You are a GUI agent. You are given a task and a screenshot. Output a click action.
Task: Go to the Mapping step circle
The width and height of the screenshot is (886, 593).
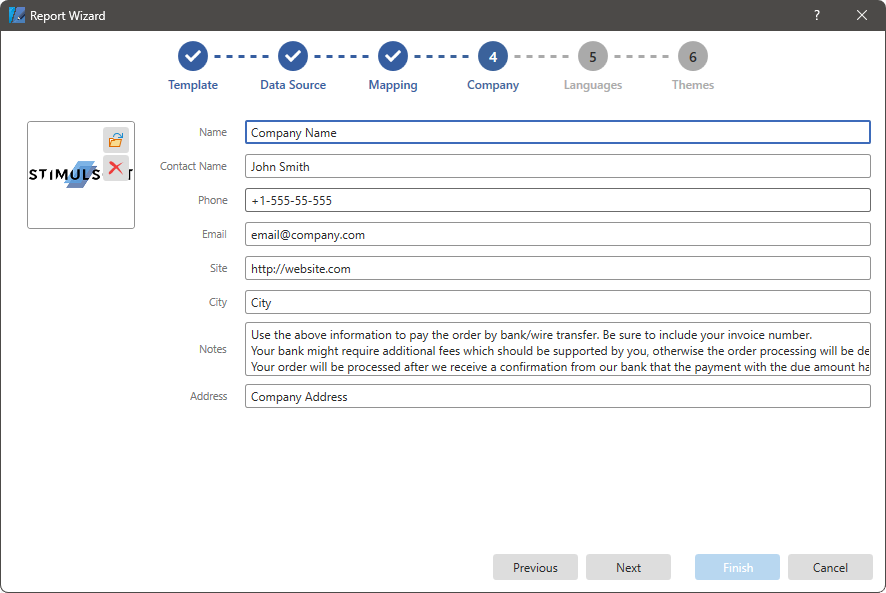tap(393, 56)
